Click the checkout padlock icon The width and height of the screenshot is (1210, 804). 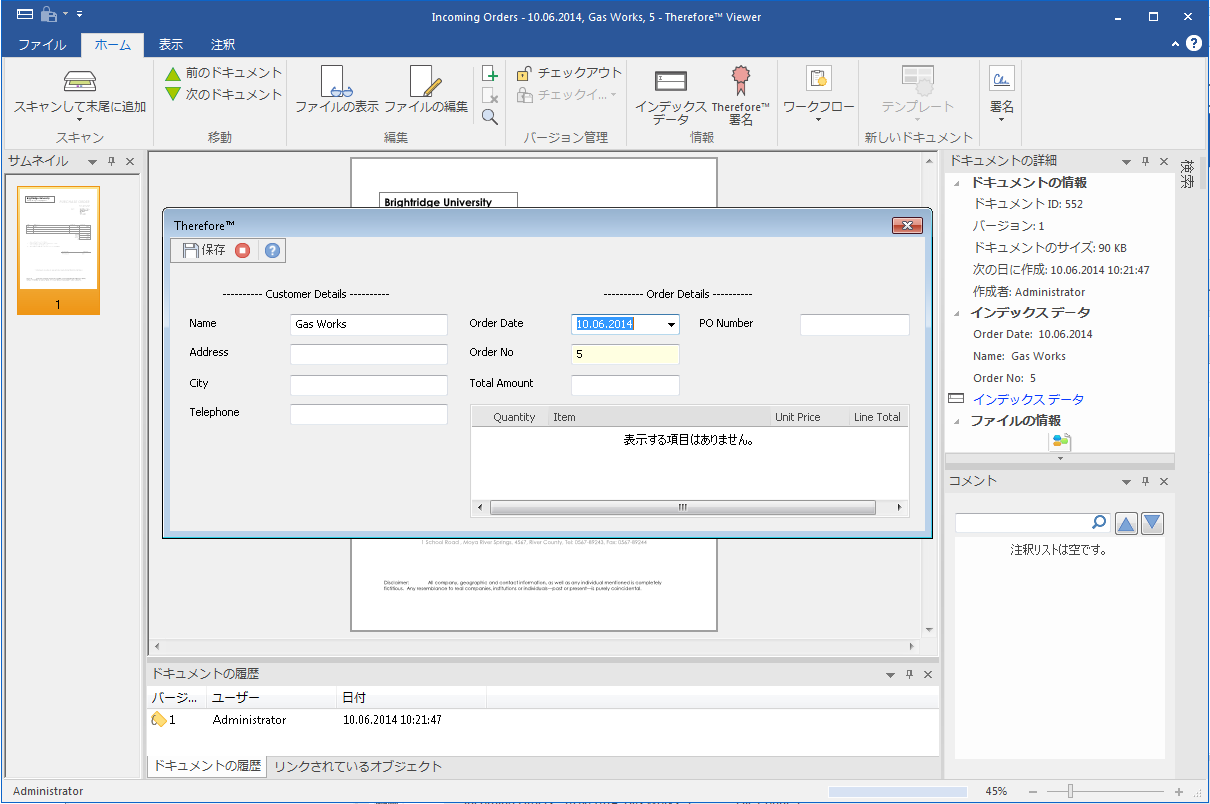523,73
